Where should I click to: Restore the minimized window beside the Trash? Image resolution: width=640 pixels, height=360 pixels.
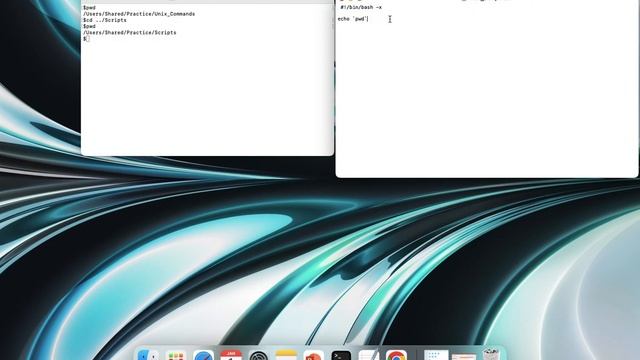pos(464,356)
